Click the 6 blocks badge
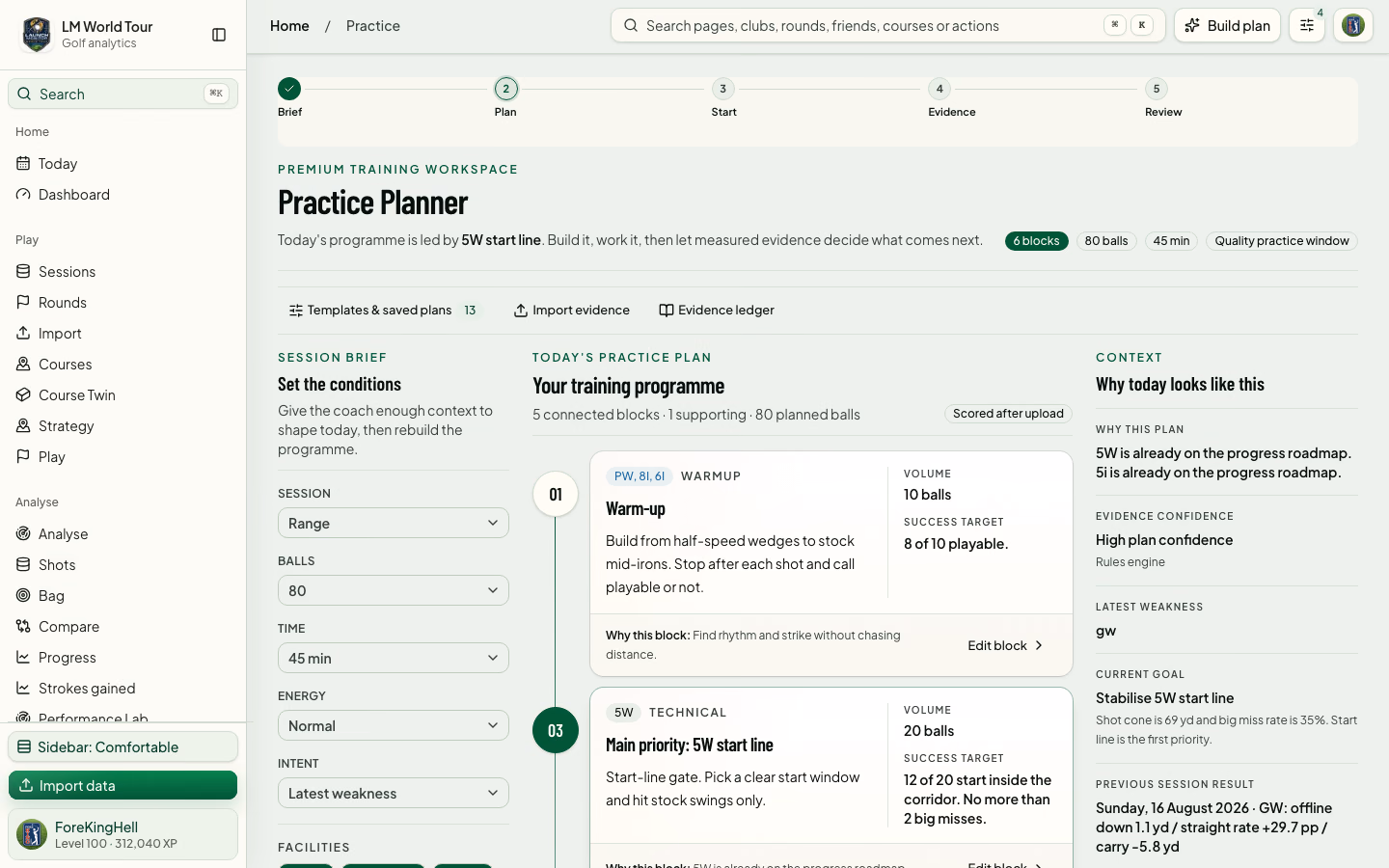This screenshot has width=1389, height=868. [x=1036, y=241]
